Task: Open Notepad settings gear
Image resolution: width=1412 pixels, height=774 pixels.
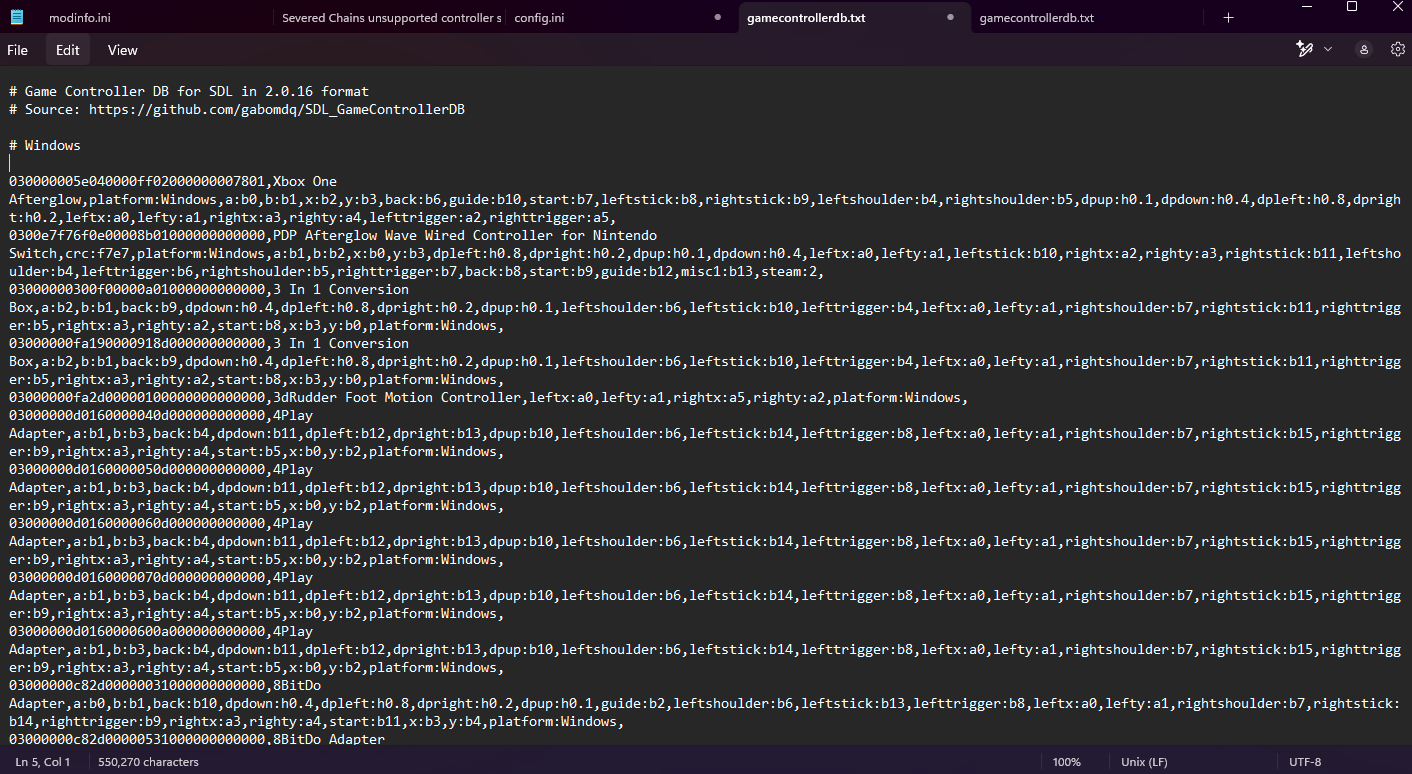Action: click(1397, 49)
